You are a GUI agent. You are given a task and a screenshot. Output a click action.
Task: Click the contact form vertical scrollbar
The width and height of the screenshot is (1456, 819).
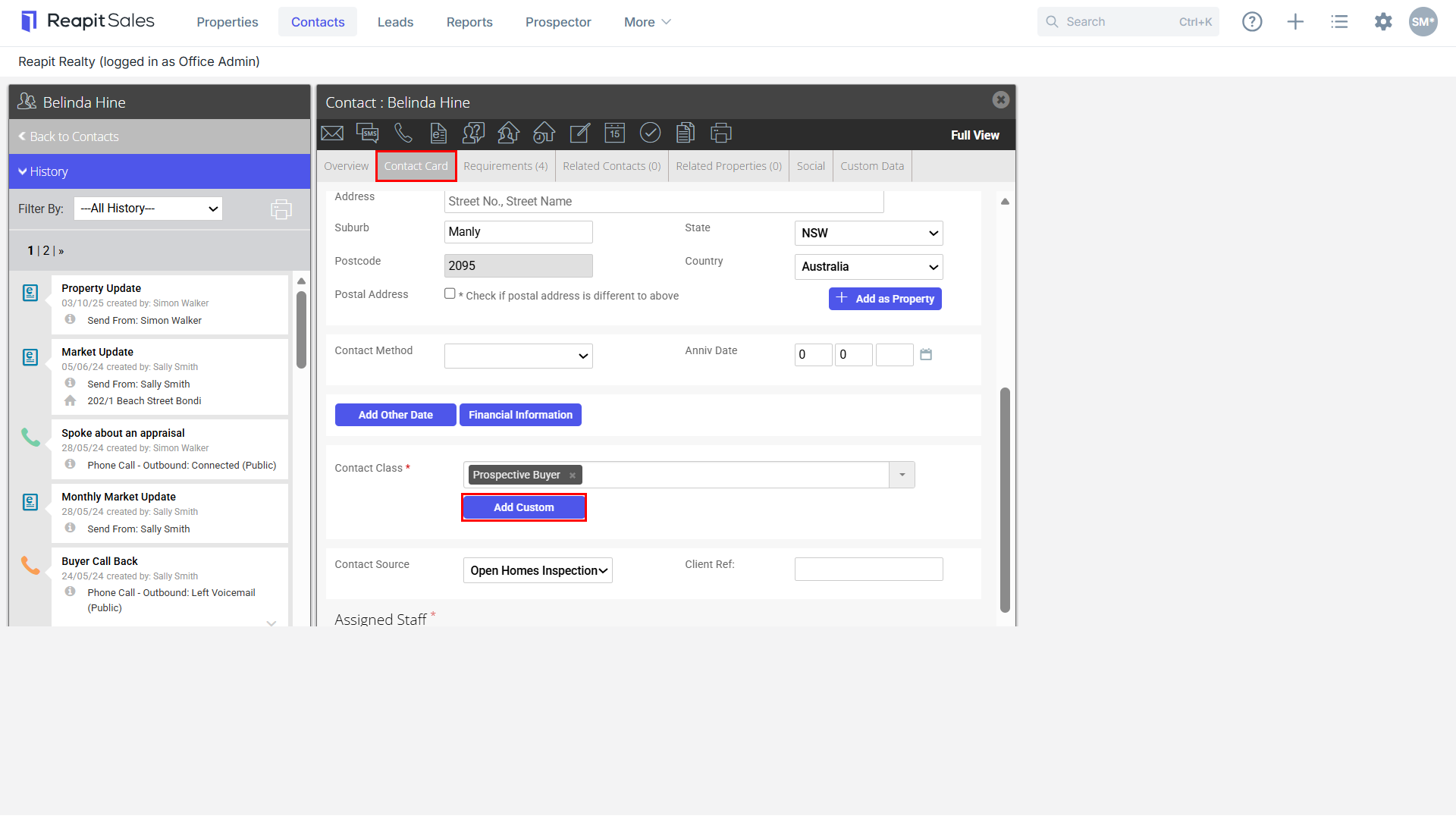tap(1005, 500)
